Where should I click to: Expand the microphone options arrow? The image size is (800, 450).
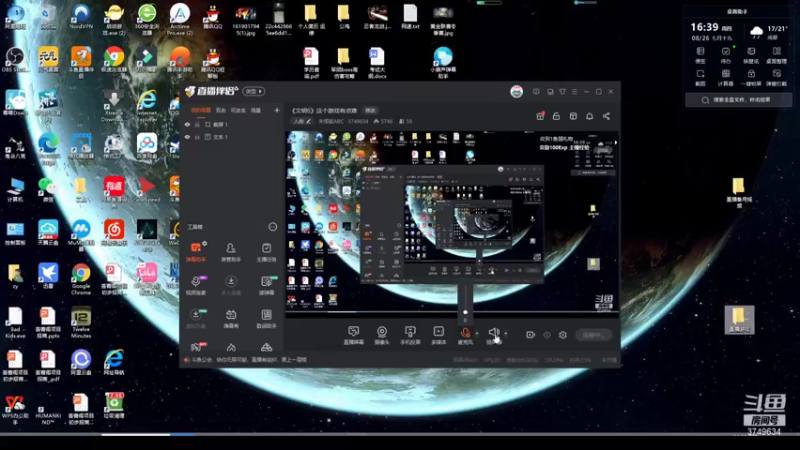coord(477,334)
